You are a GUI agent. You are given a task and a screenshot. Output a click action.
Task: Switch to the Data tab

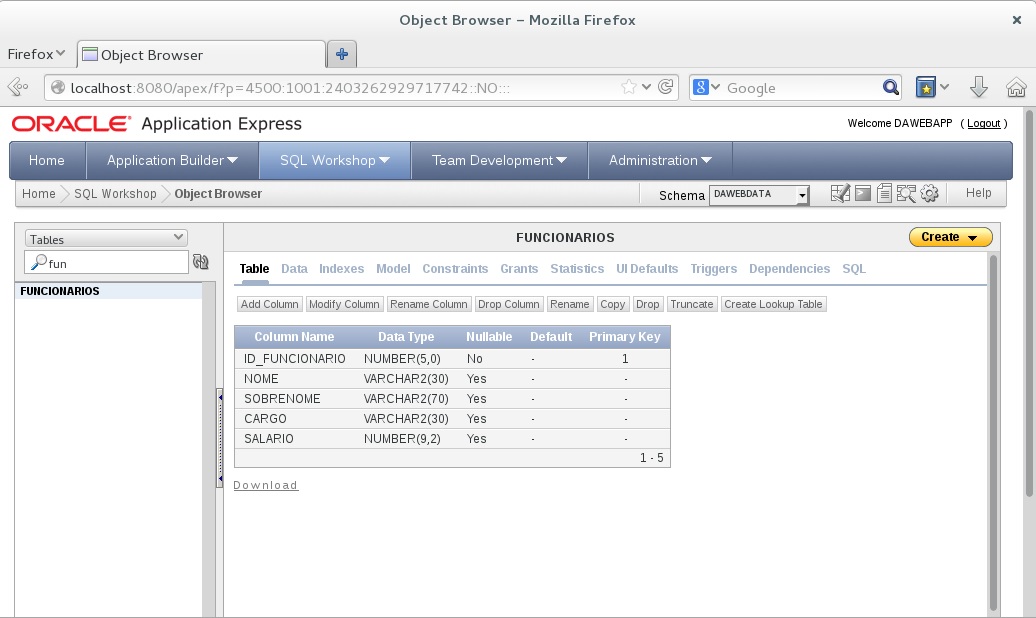tap(294, 269)
